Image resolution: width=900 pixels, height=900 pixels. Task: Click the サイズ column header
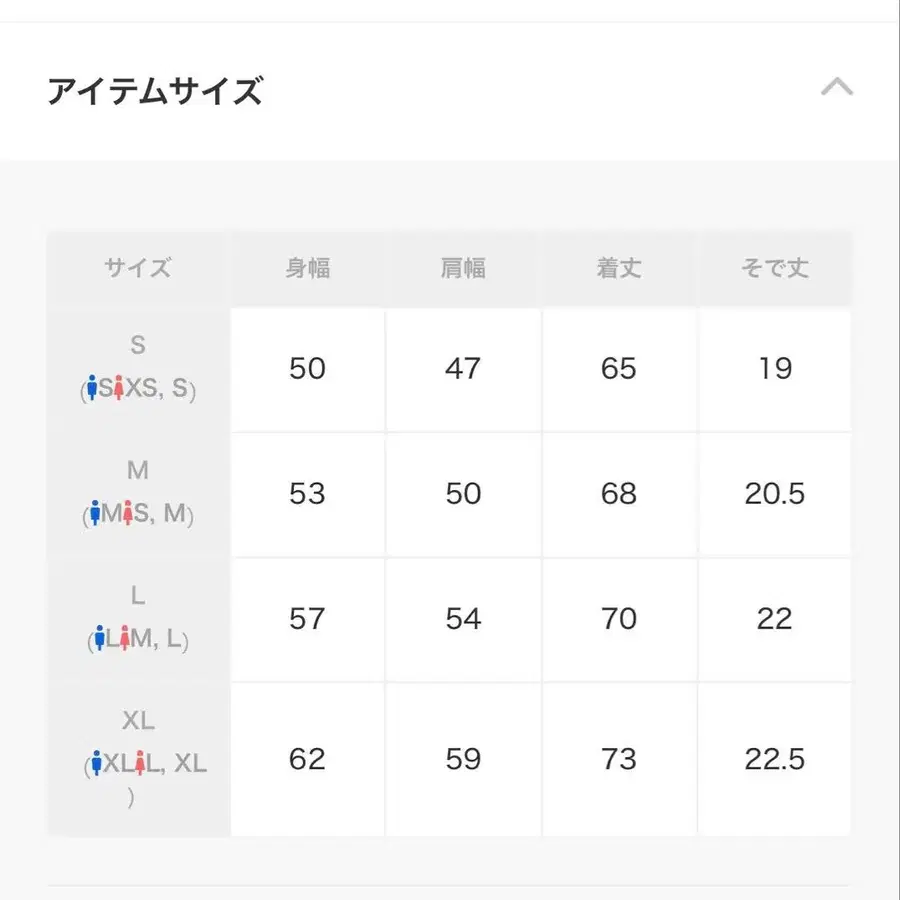click(x=138, y=268)
